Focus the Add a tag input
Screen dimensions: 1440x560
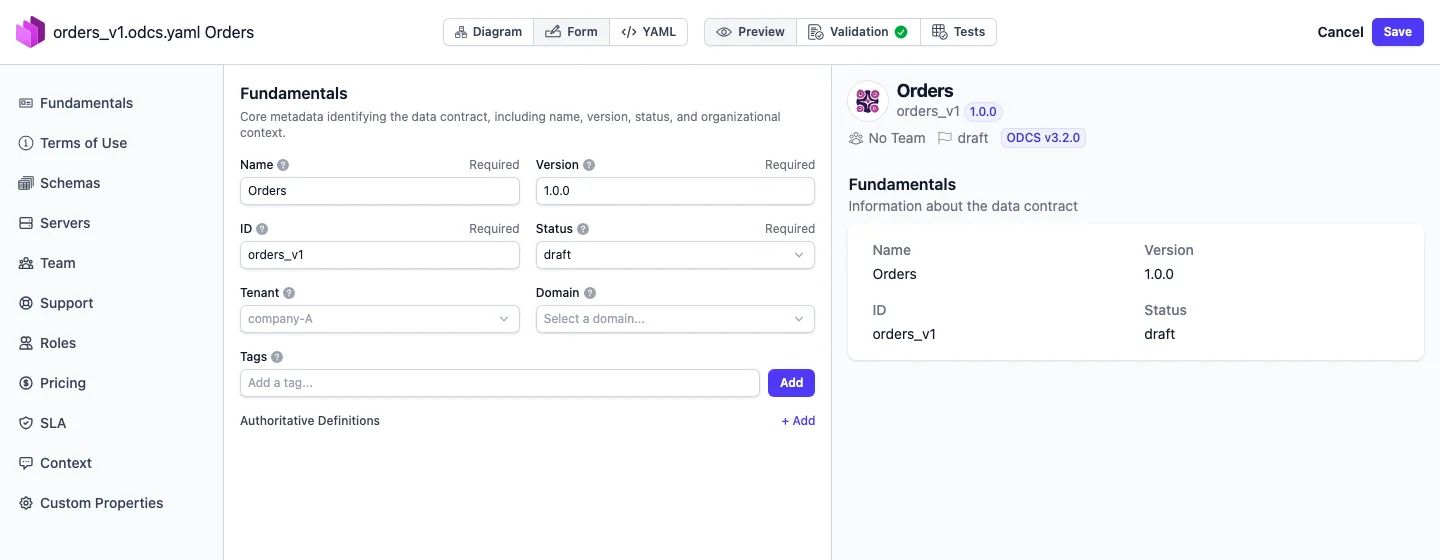500,383
